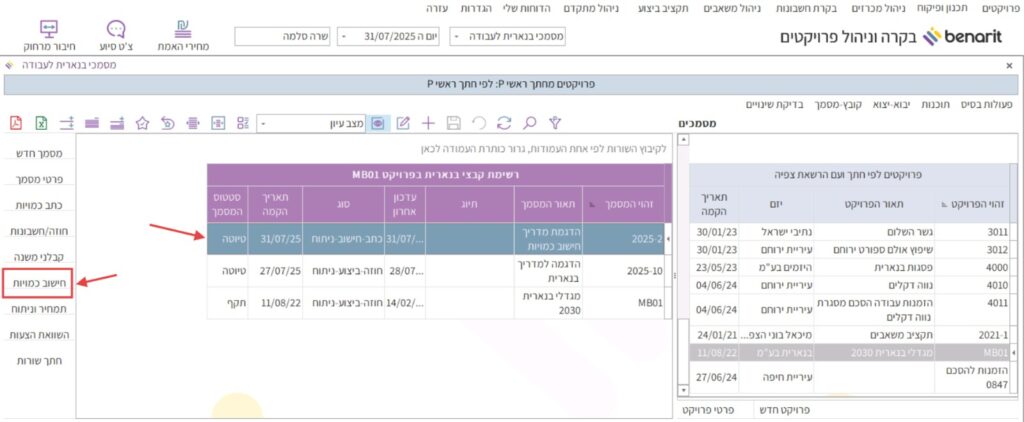The height and width of the screenshot is (422, 1024).
Task: Click the PDF export icon
Action: click(x=15, y=123)
